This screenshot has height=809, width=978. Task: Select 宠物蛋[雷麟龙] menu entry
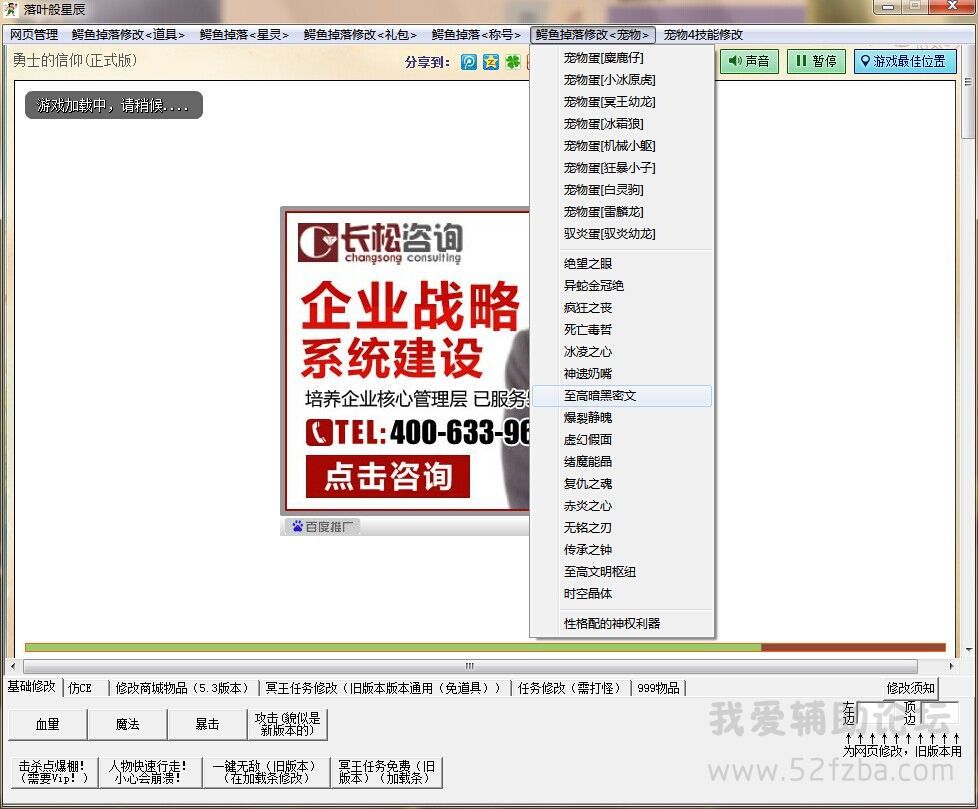(x=621, y=211)
